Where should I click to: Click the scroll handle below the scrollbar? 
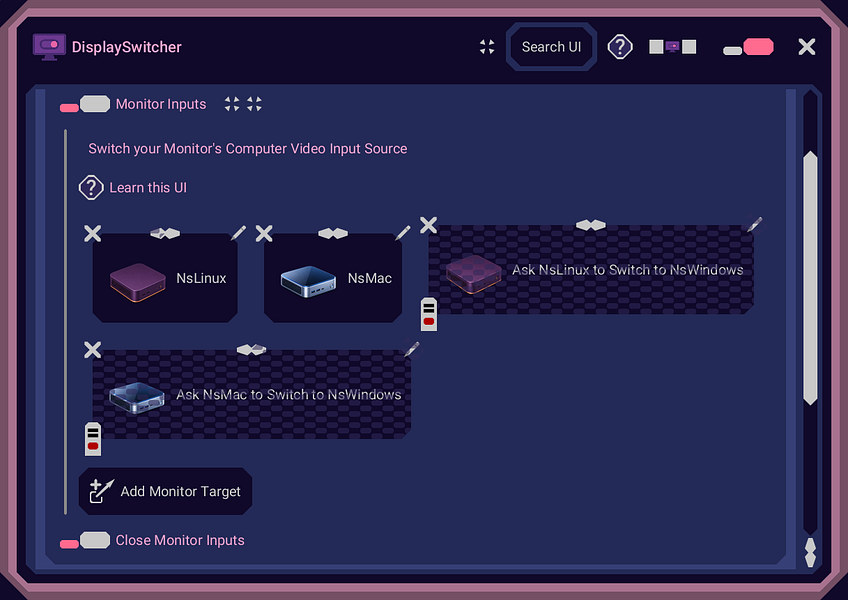tap(810, 552)
